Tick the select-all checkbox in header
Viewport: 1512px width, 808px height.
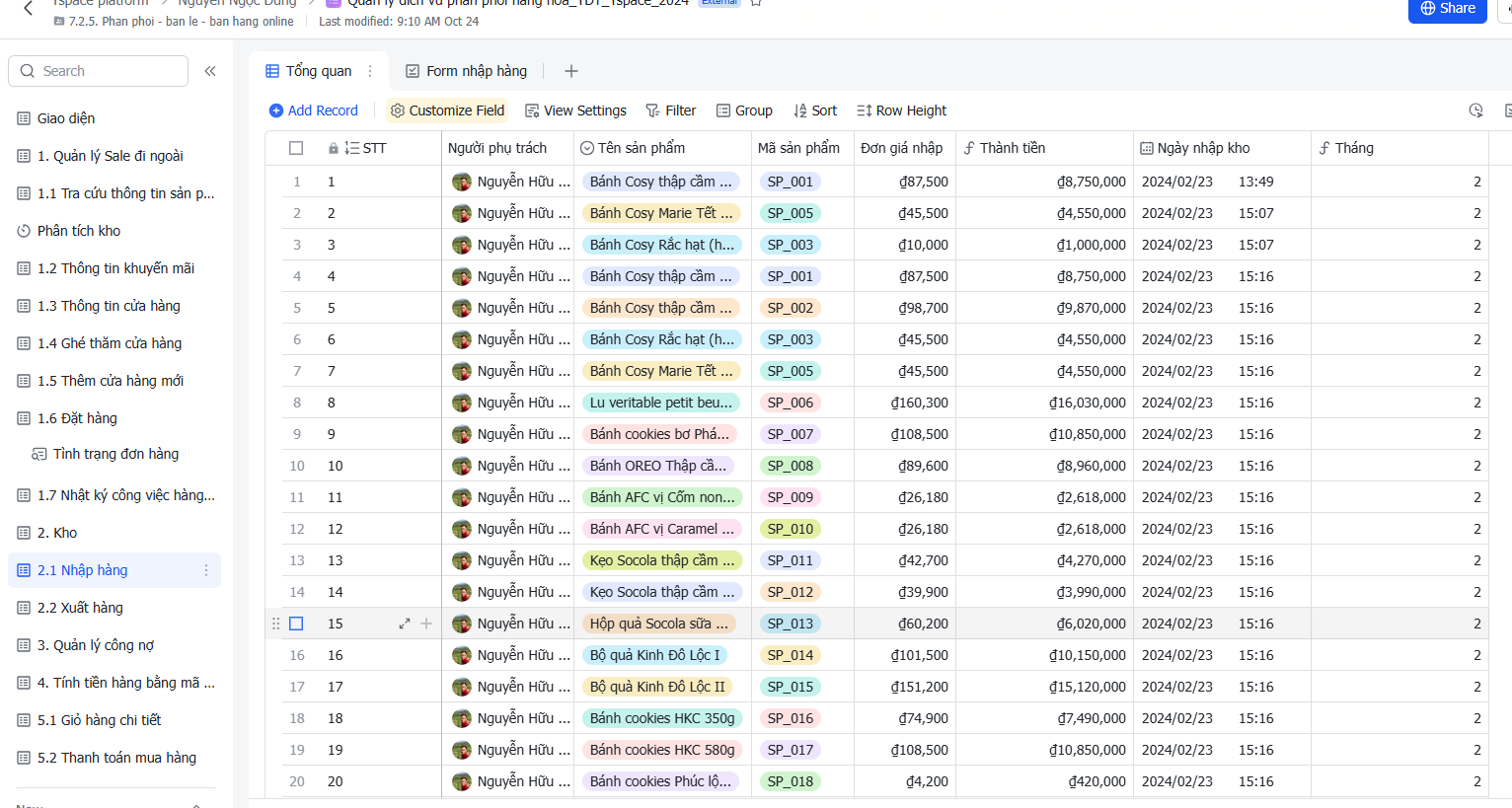[296, 148]
